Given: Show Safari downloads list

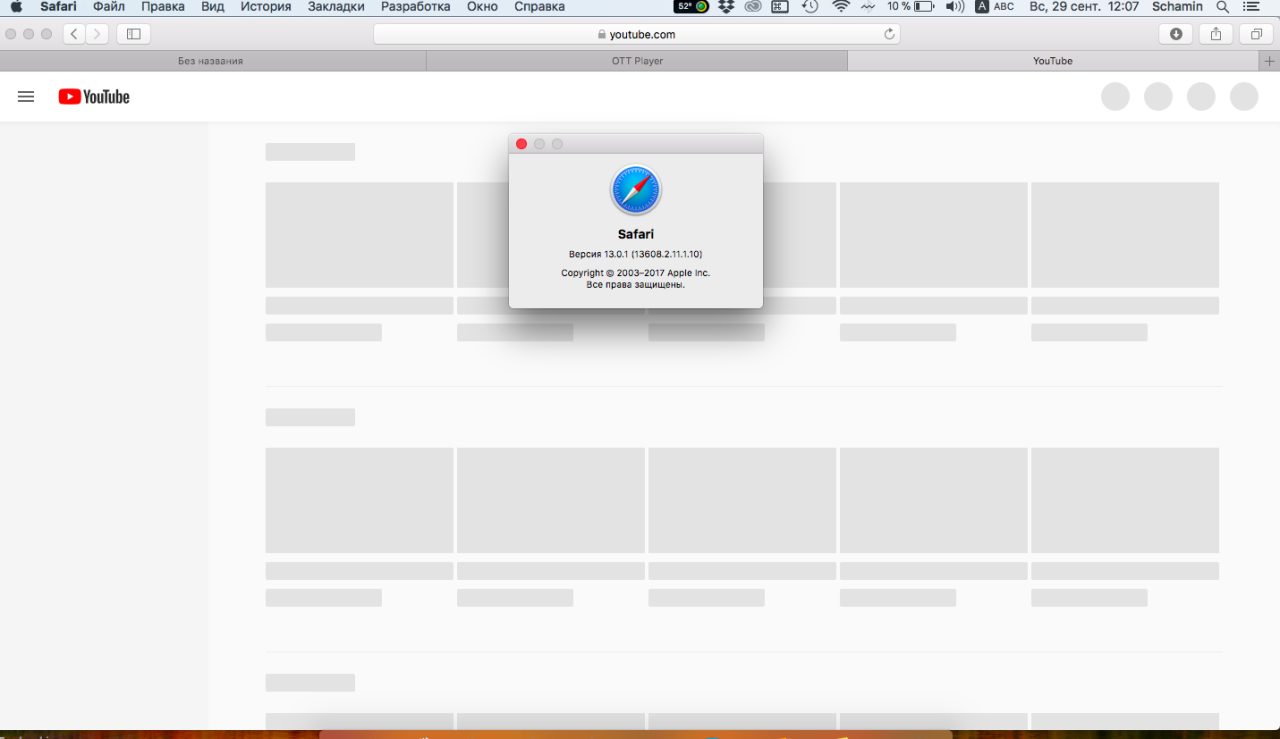Looking at the screenshot, I should (1176, 34).
